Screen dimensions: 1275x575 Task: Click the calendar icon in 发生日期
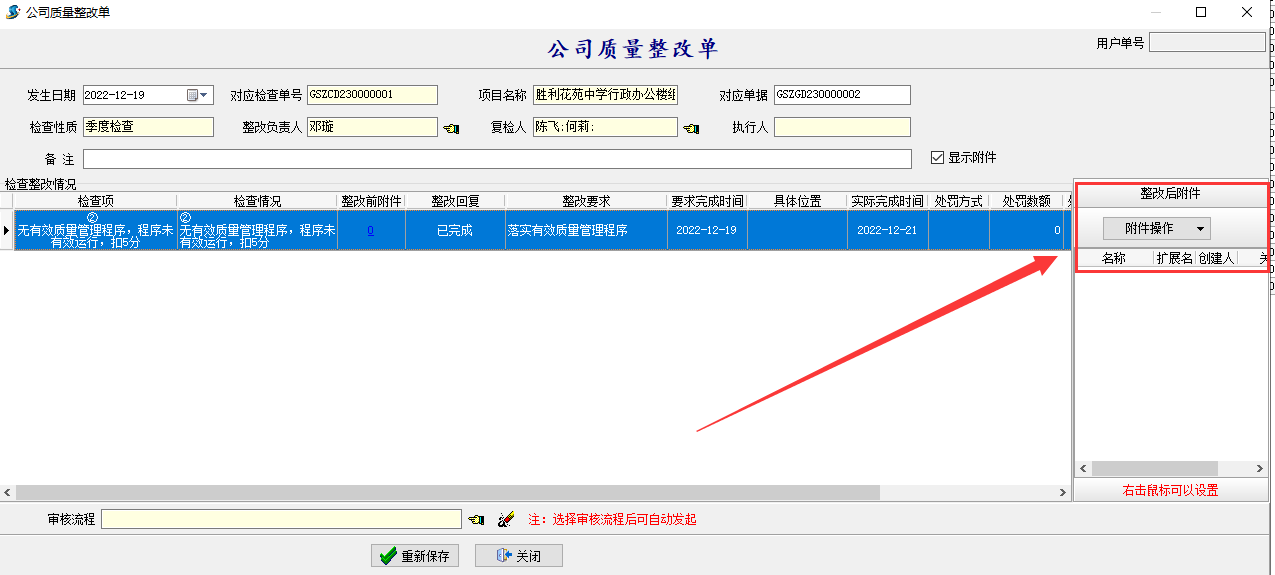pos(192,95)
